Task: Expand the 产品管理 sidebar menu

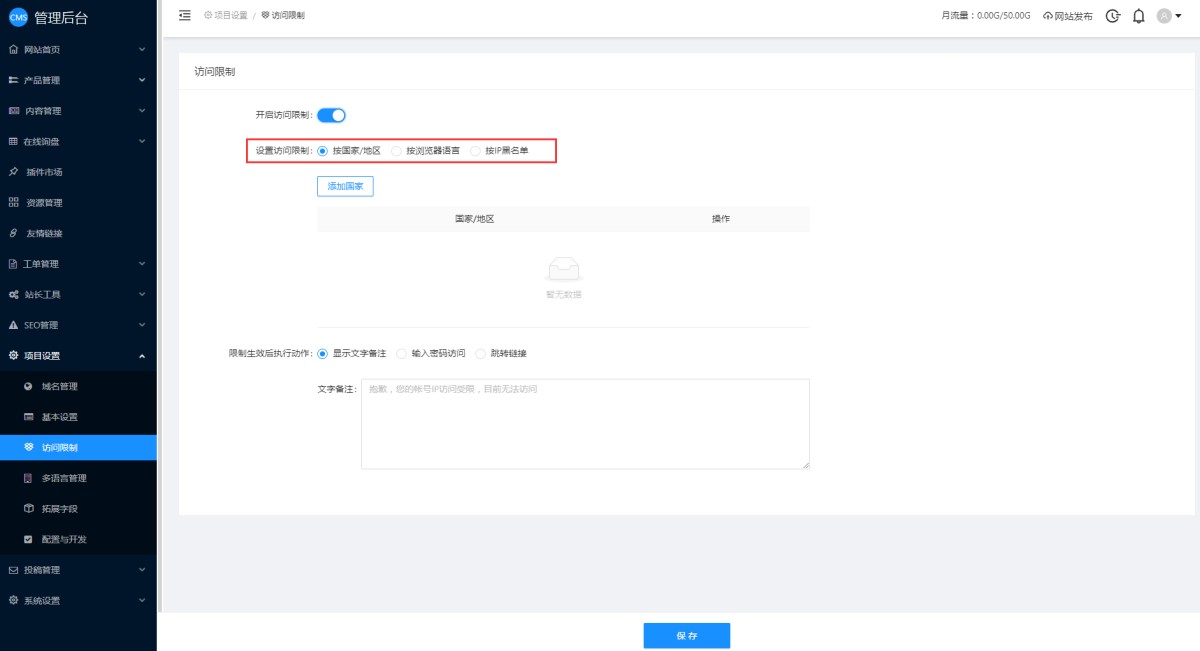Action: point(78,80)
